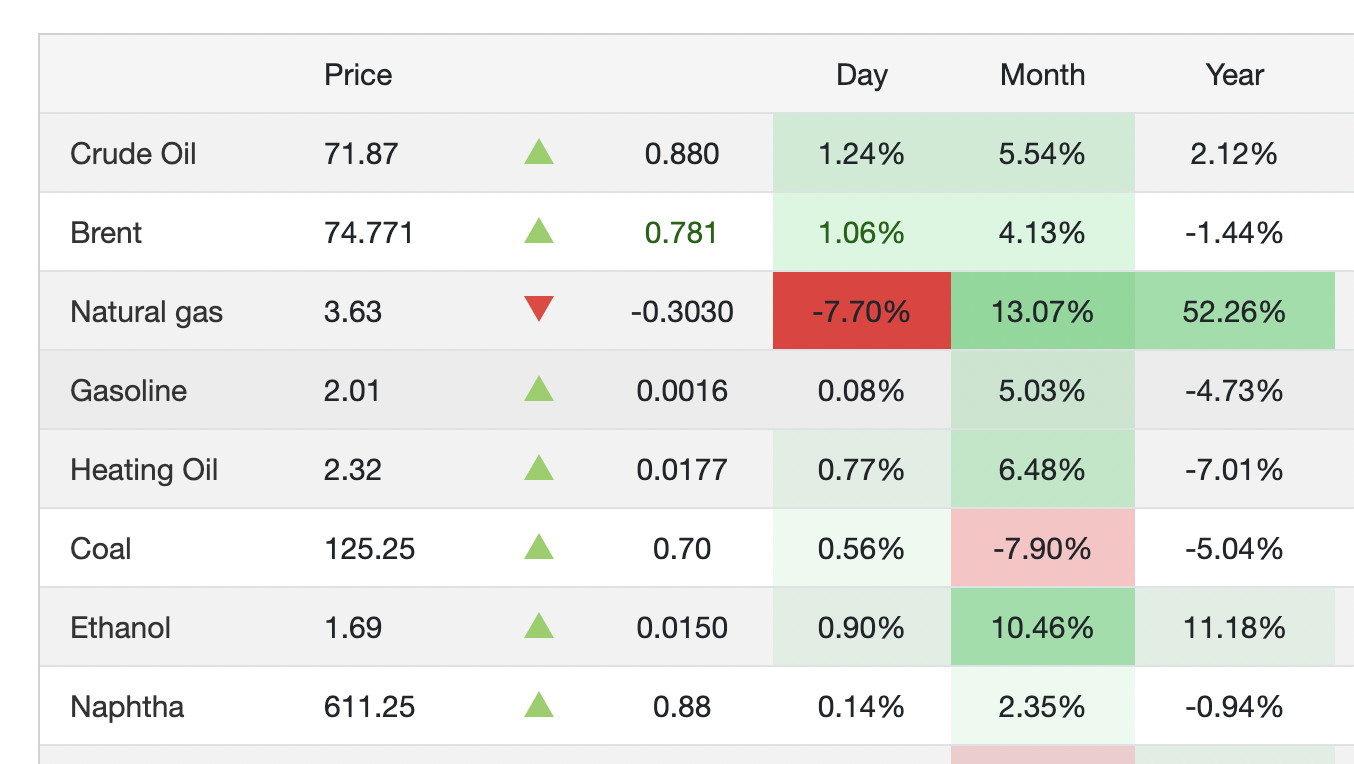The width and height of the screenshot is (1354, 764).
Task: Sort by the Year column header
Action: (x=1235, y=75)
